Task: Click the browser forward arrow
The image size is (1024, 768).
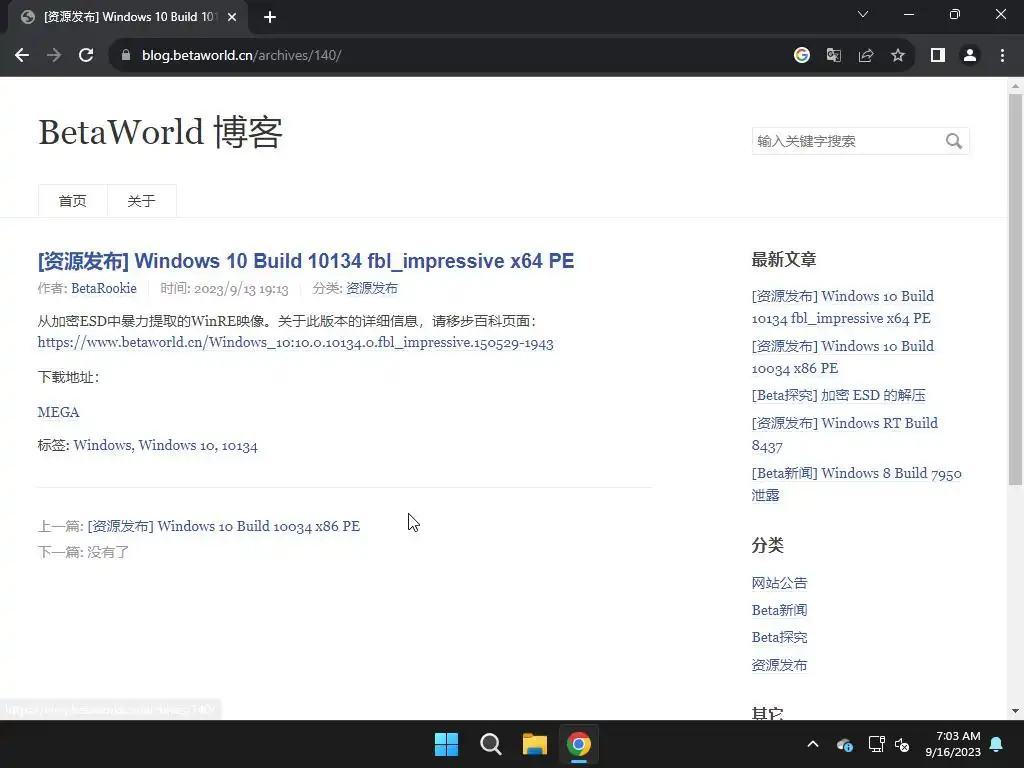Action: click(x=54, y=56)
